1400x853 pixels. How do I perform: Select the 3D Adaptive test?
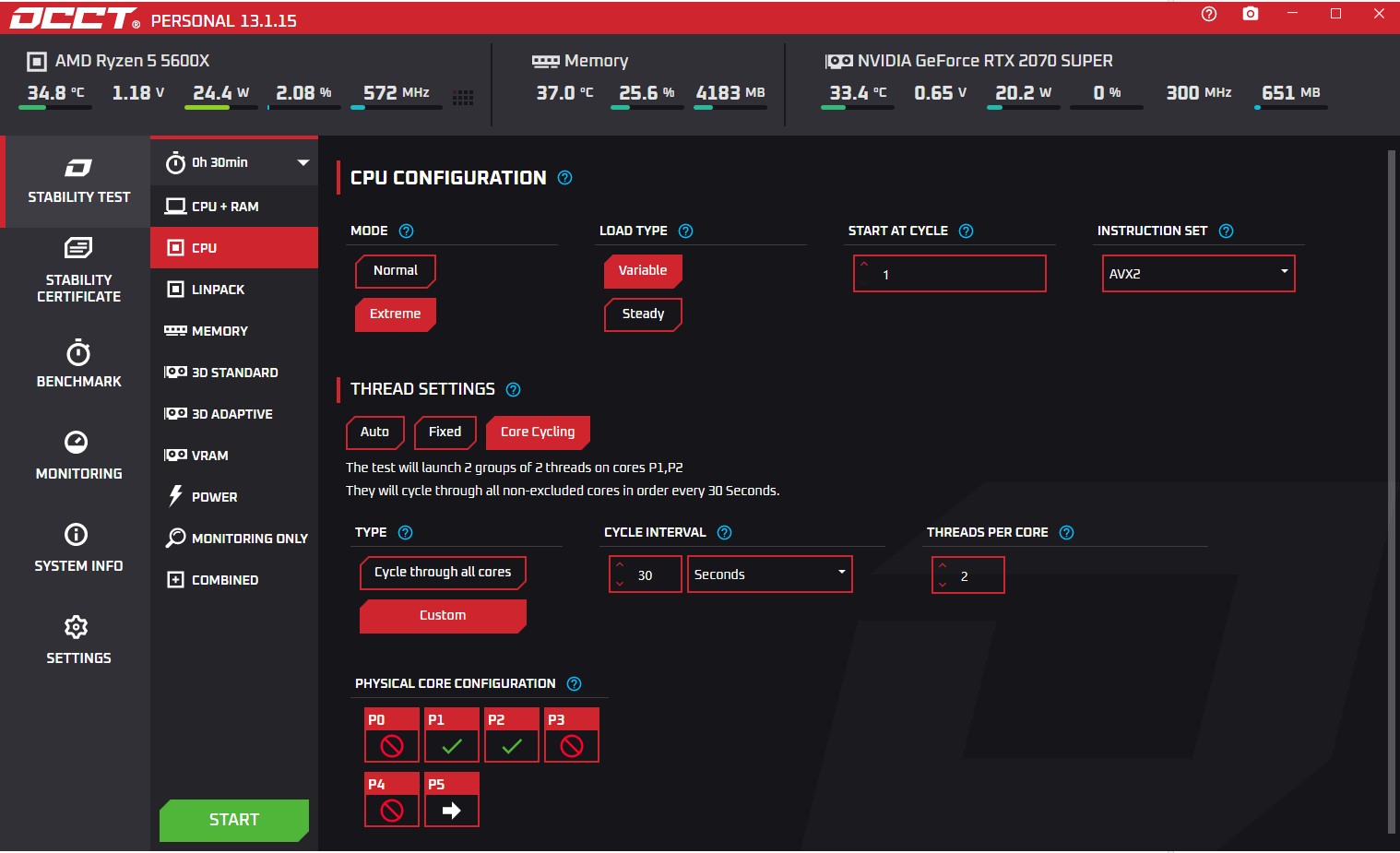coord(234,414)
